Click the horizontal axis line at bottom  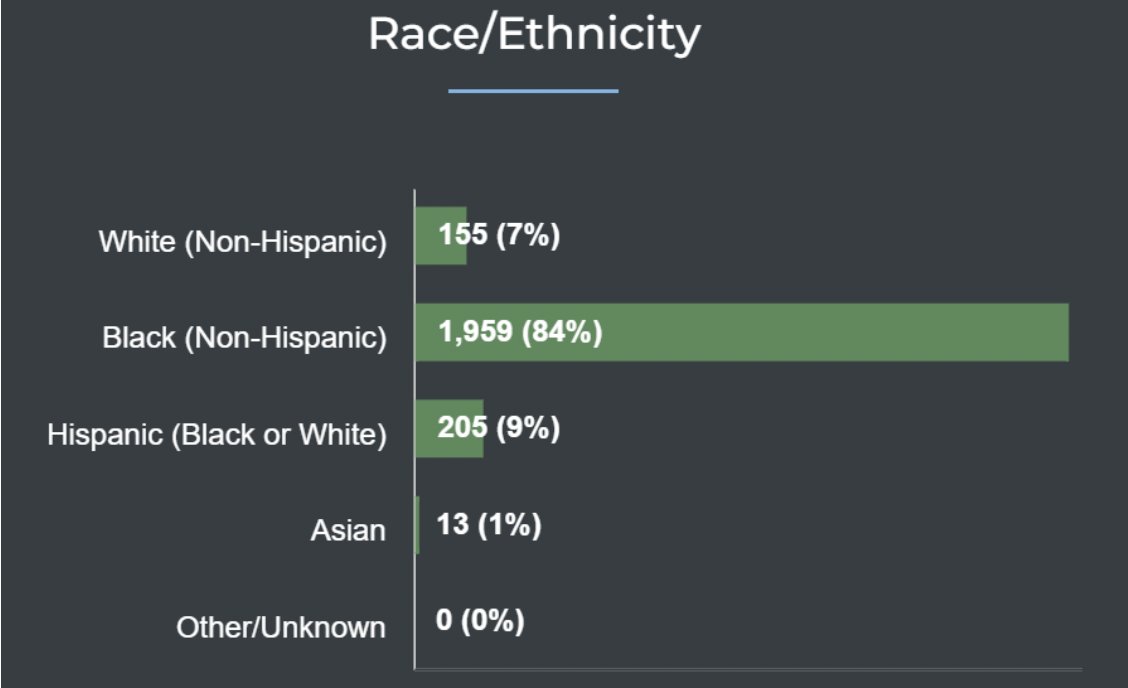(x=748, y=669)
